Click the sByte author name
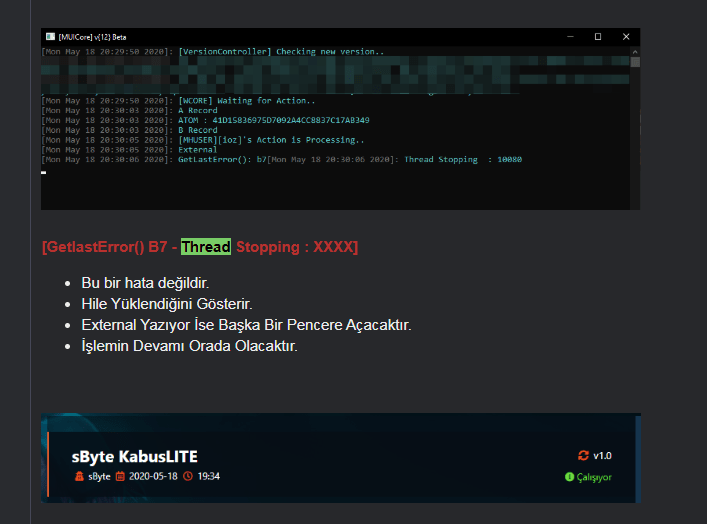 pos(99,476)
